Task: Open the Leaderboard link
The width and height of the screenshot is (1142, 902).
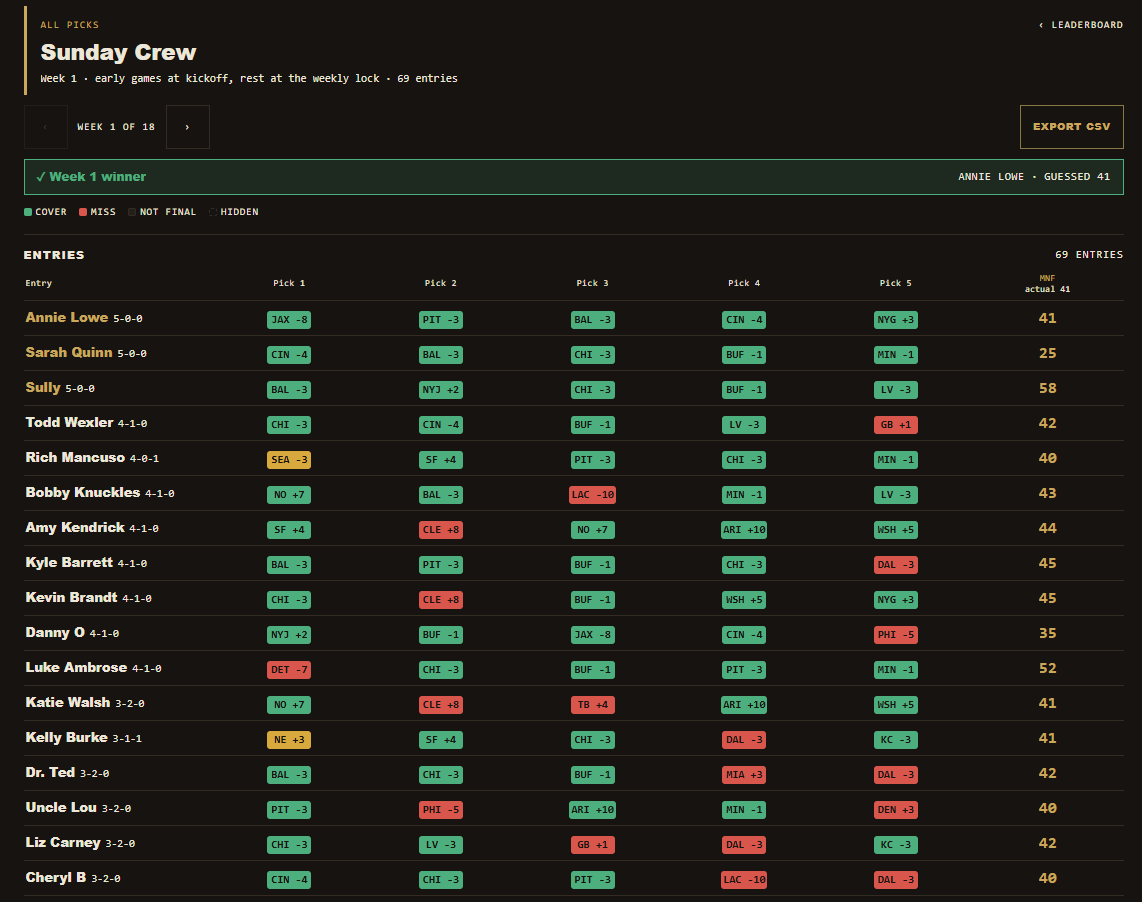Action: 1081,25
